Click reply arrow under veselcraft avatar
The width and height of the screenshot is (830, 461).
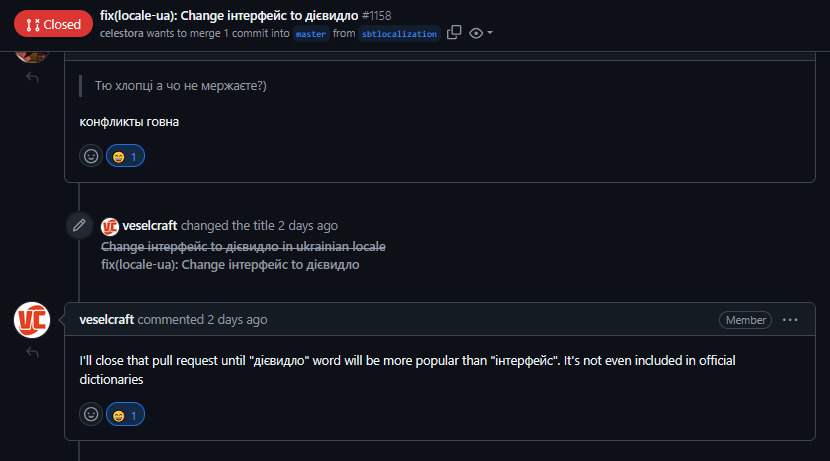point(32,352)
